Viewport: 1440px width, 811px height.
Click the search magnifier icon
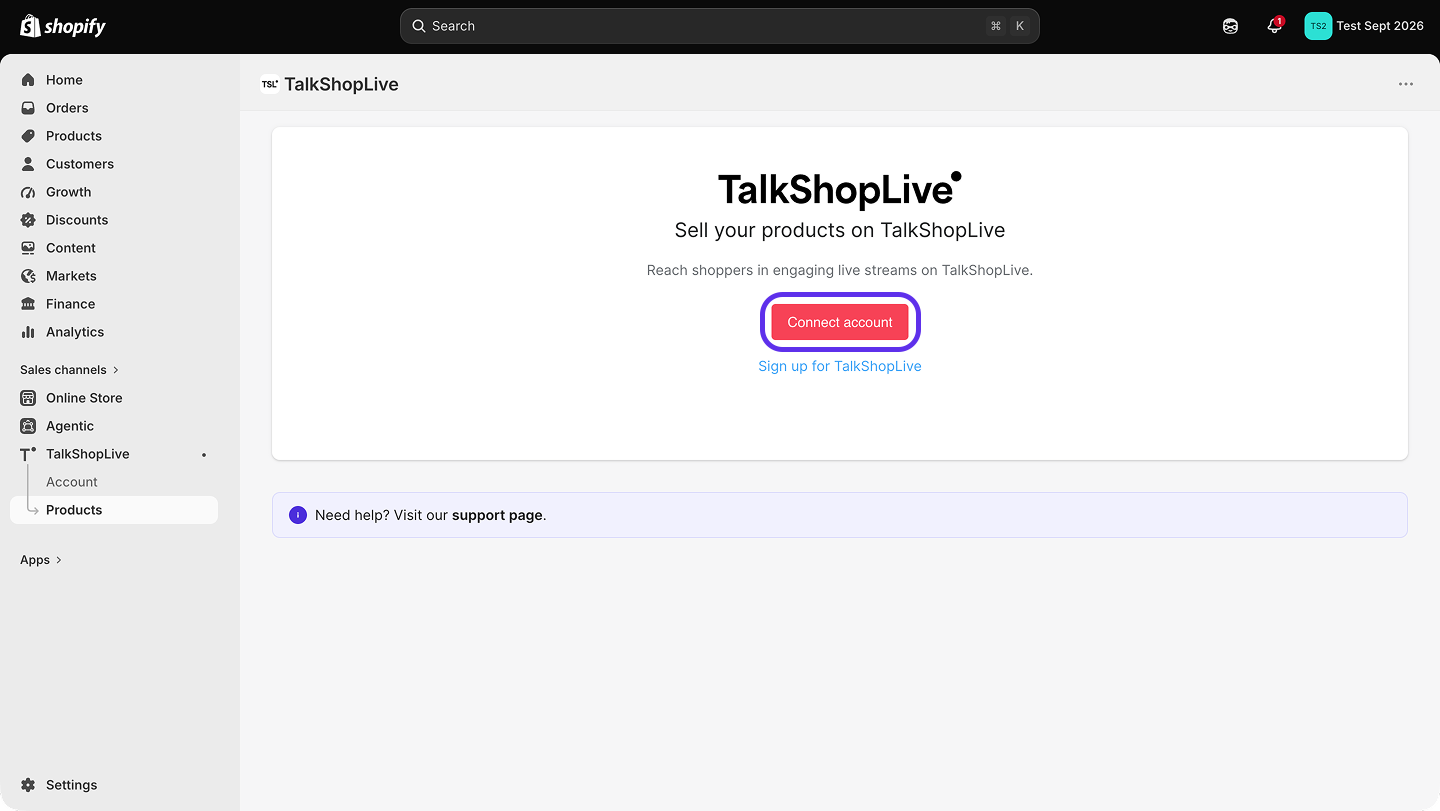[419, 26]
